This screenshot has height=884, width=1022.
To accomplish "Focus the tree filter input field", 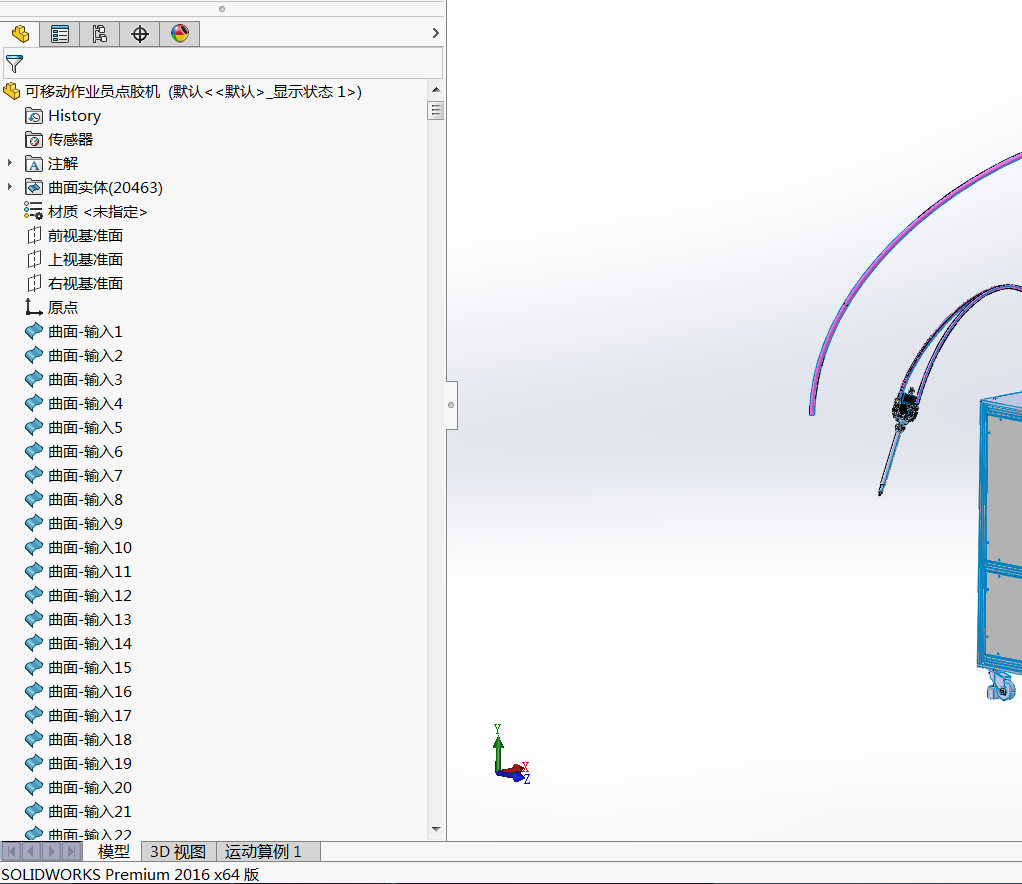I will tap(223, 64).
